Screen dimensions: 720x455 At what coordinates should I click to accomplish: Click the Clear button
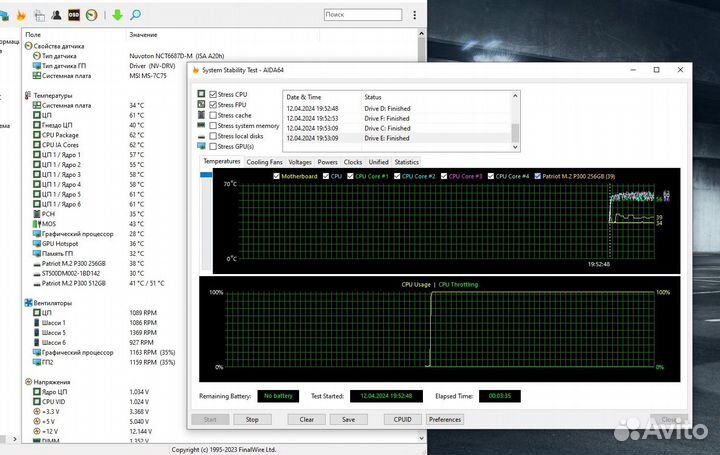306,419
